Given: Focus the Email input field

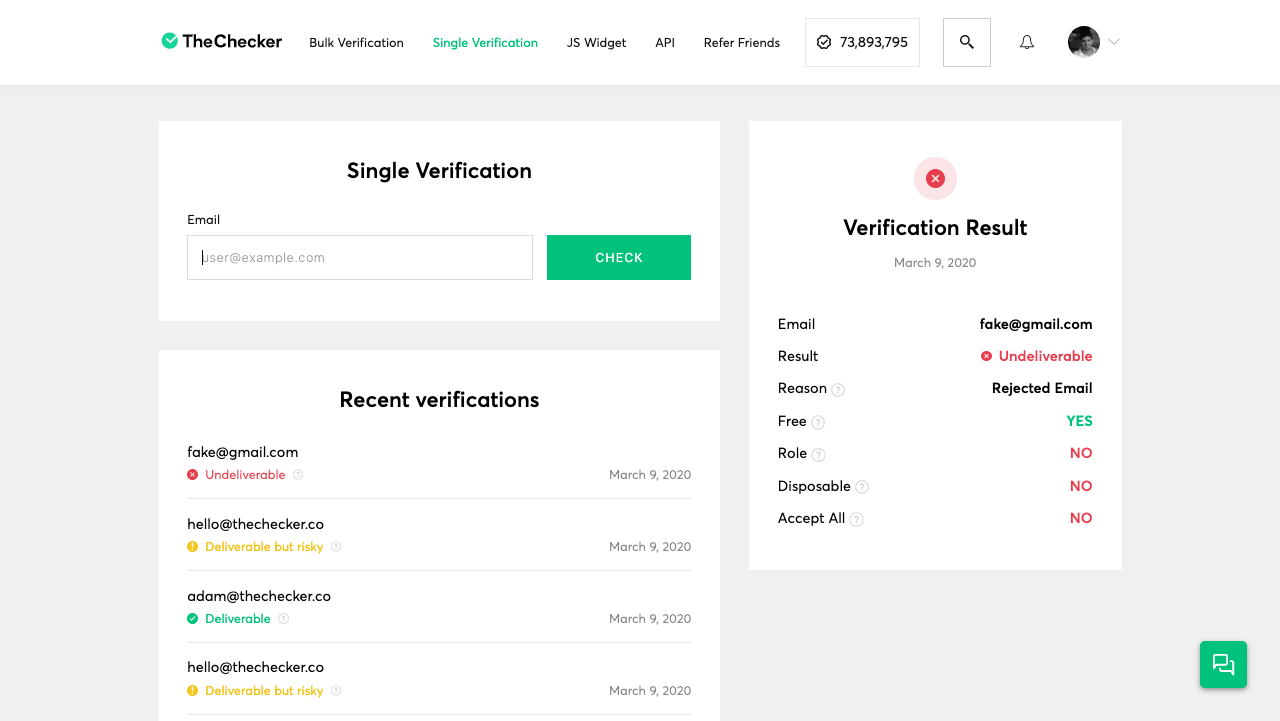Looking at the screenshot, I should [360, 258].
